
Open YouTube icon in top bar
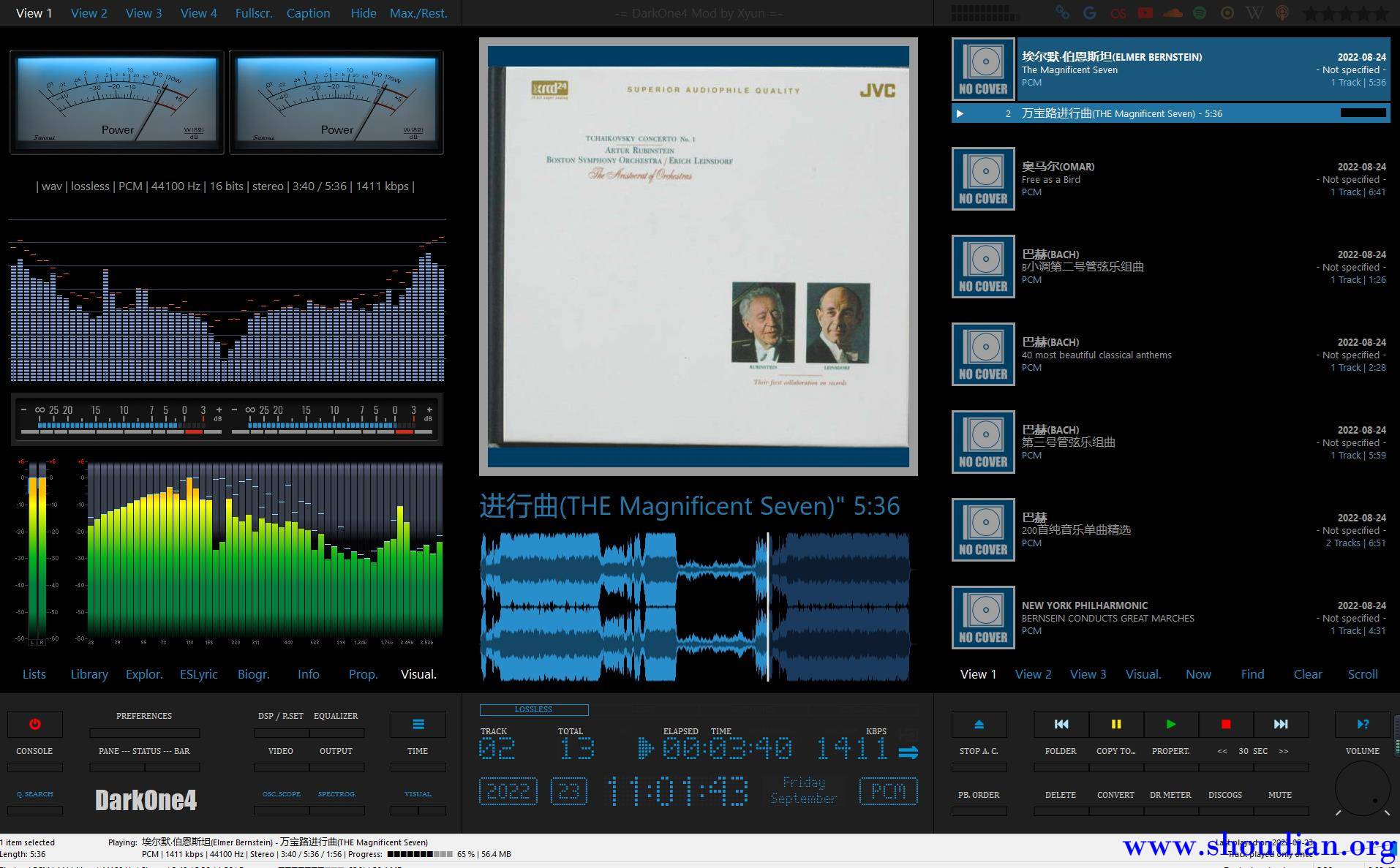tap(1145, 13)
